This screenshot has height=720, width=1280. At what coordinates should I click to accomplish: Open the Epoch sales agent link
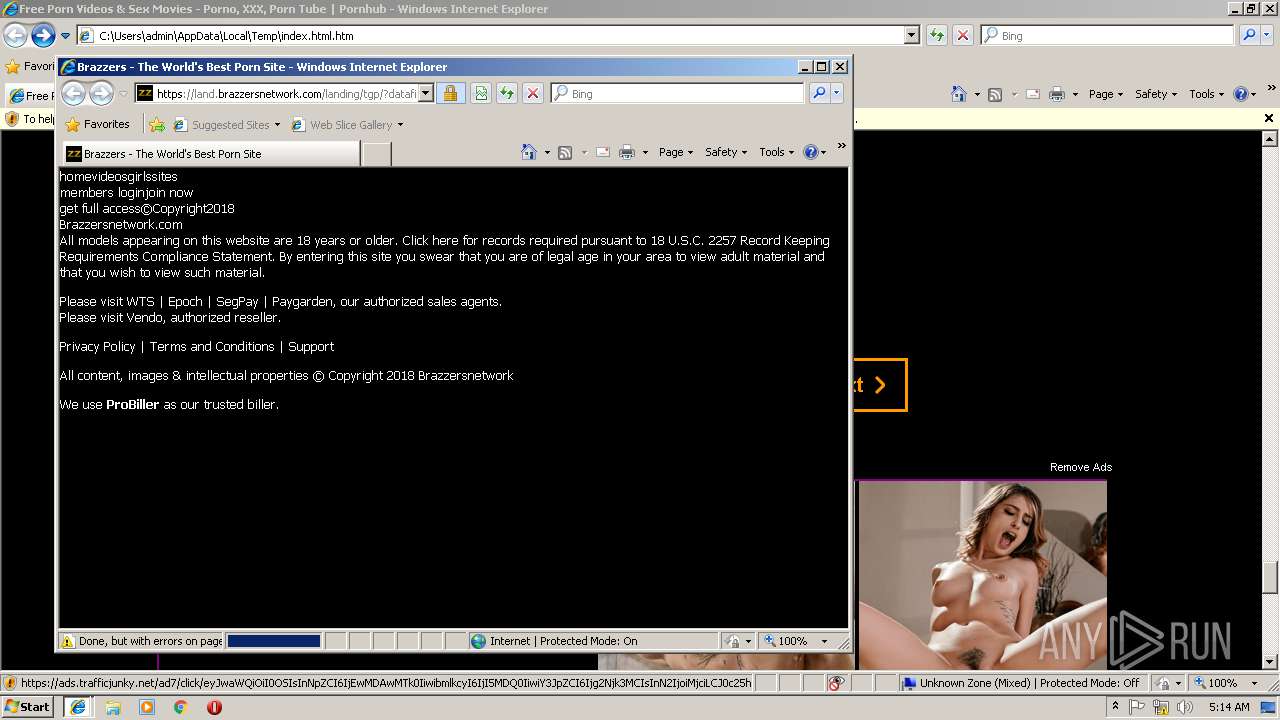click(185, 301)
